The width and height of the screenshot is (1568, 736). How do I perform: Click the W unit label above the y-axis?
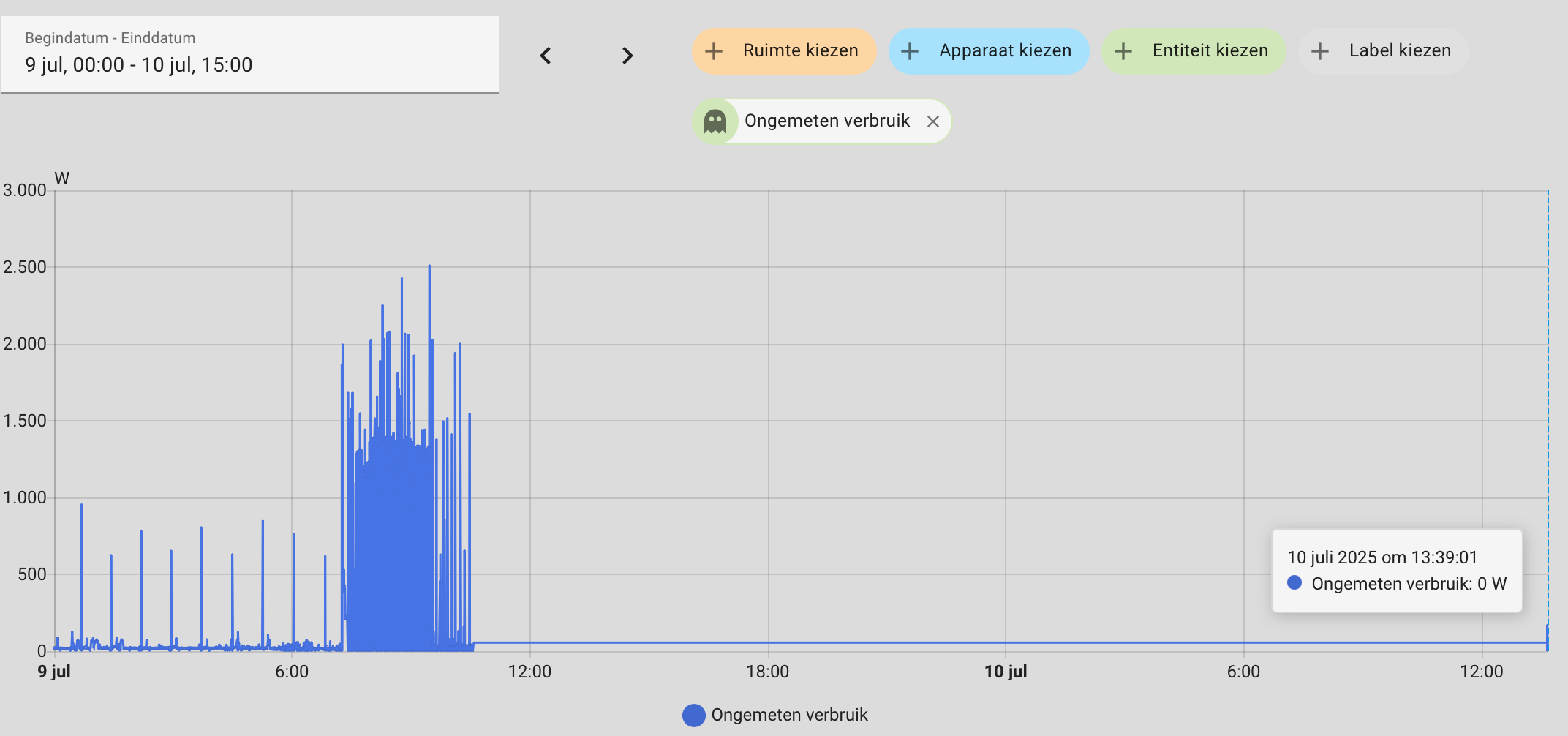pyautogui.click(x=62, y=179)
